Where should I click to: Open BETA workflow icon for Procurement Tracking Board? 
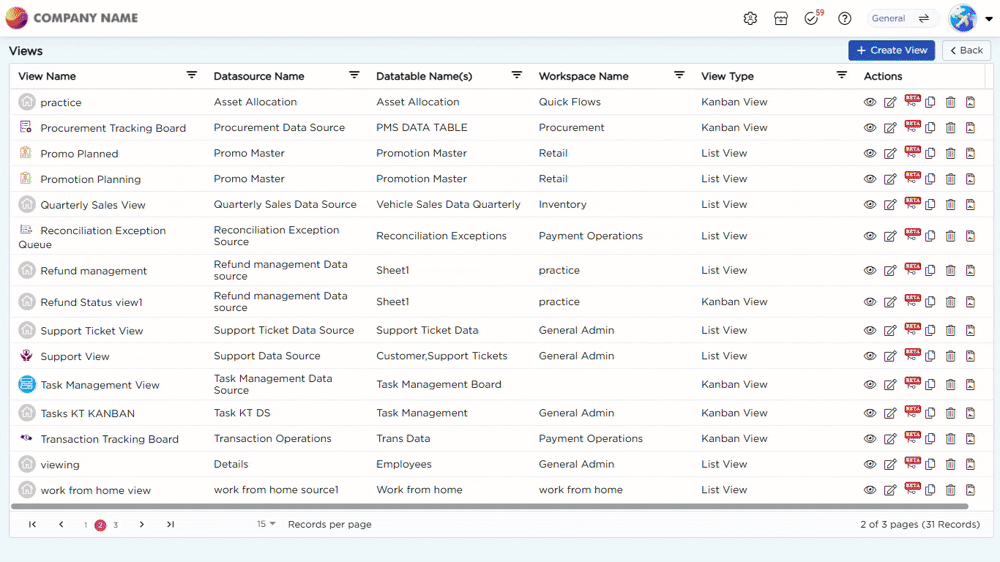pos(913,126)
